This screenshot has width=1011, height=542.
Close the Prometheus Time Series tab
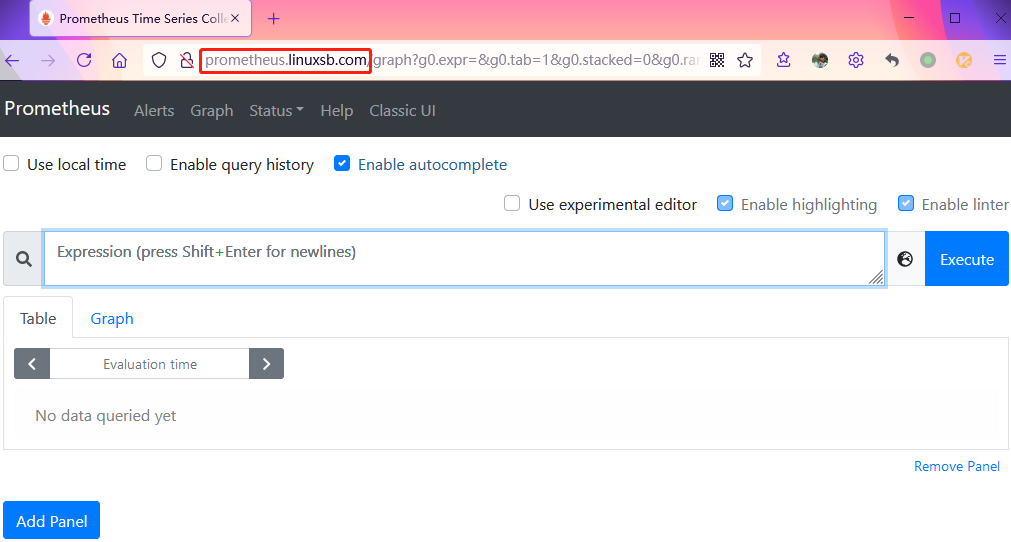[235, 18]
